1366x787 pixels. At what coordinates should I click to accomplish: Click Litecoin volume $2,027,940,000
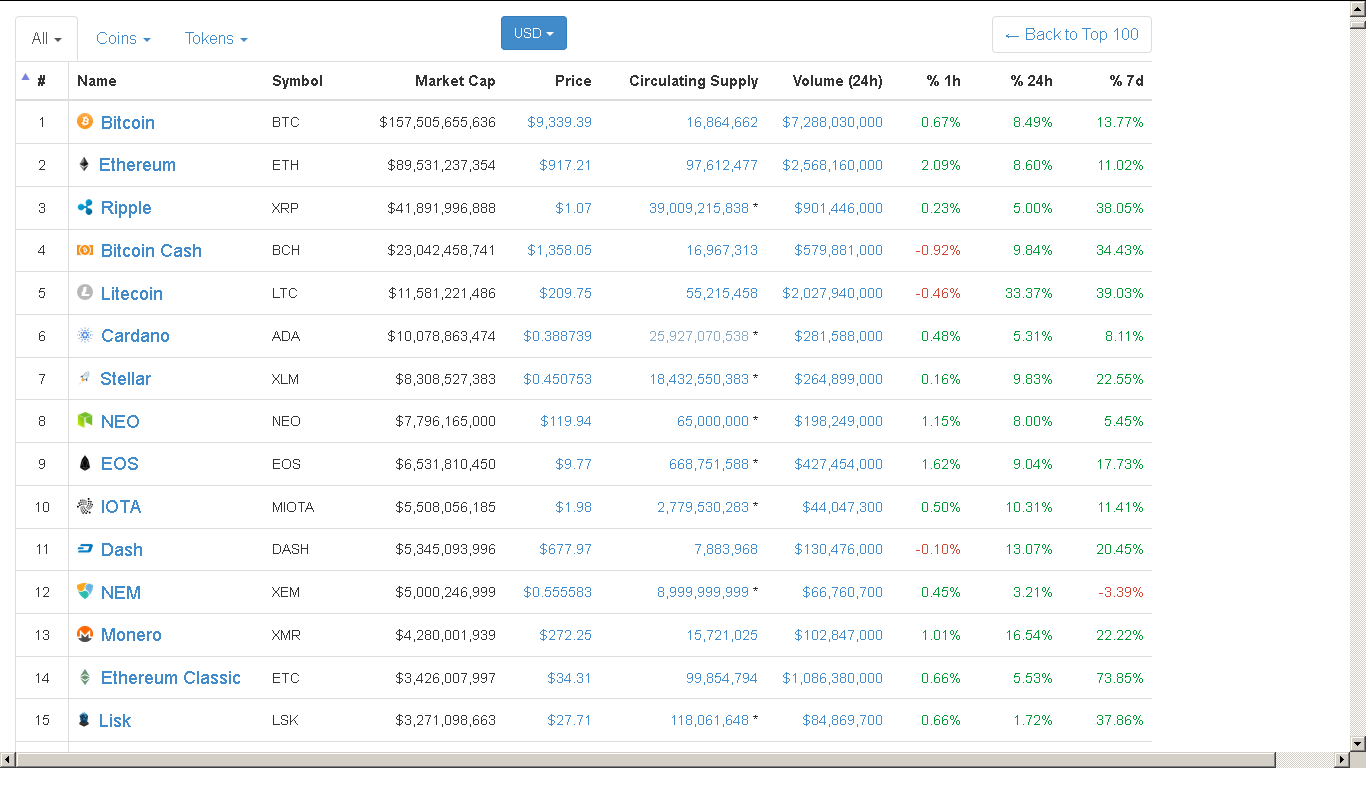pos(832,293)
